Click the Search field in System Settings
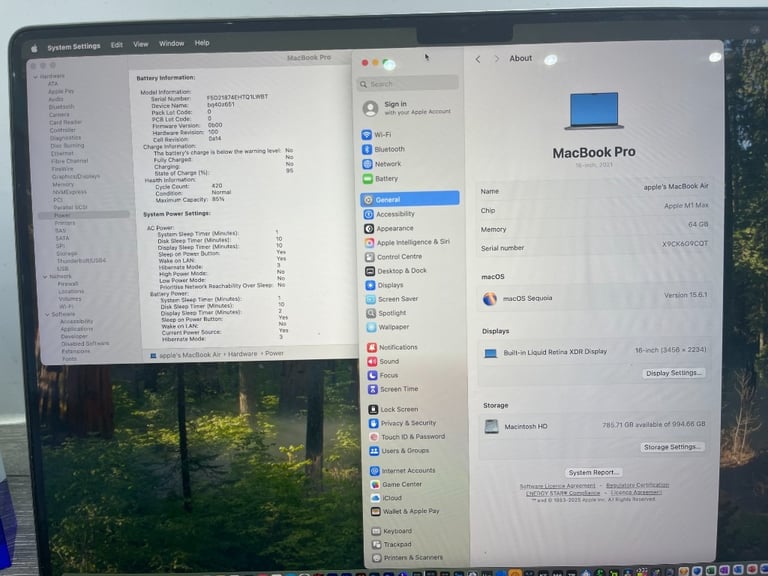Viewport: 768px width, 576px height. click(408, 84)
